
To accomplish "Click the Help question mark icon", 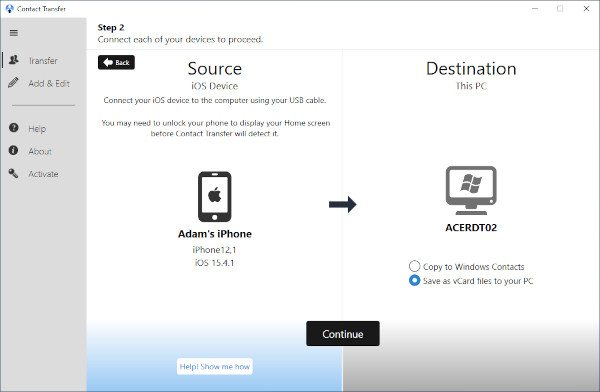I will coord(13,127).
